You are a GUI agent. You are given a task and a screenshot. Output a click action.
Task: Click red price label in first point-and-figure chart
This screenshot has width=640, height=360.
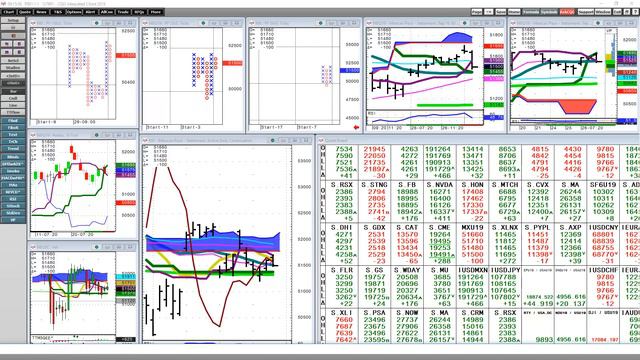pos(126,55)
